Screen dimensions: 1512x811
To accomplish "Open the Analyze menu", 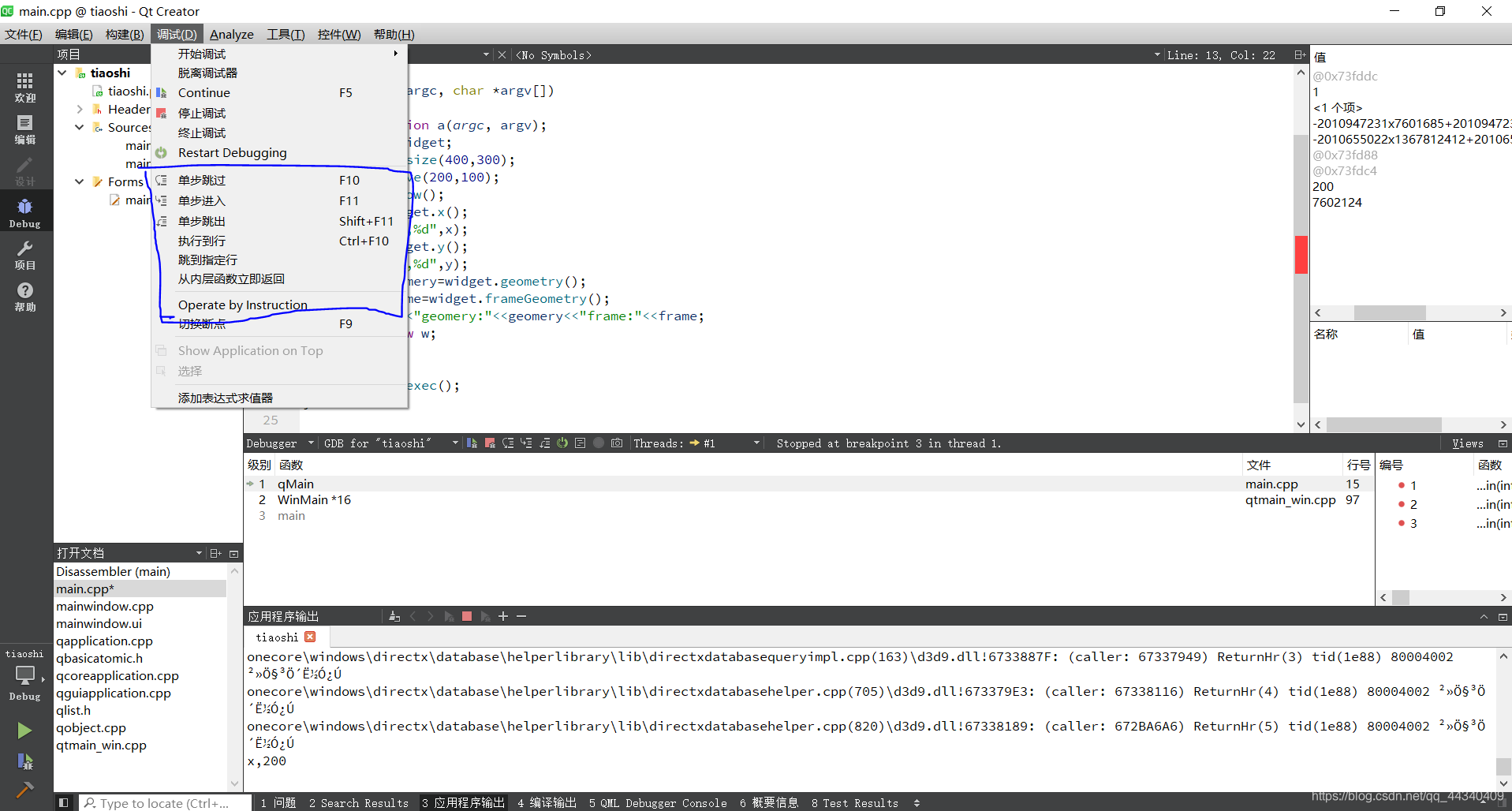I will click(231, 34).
